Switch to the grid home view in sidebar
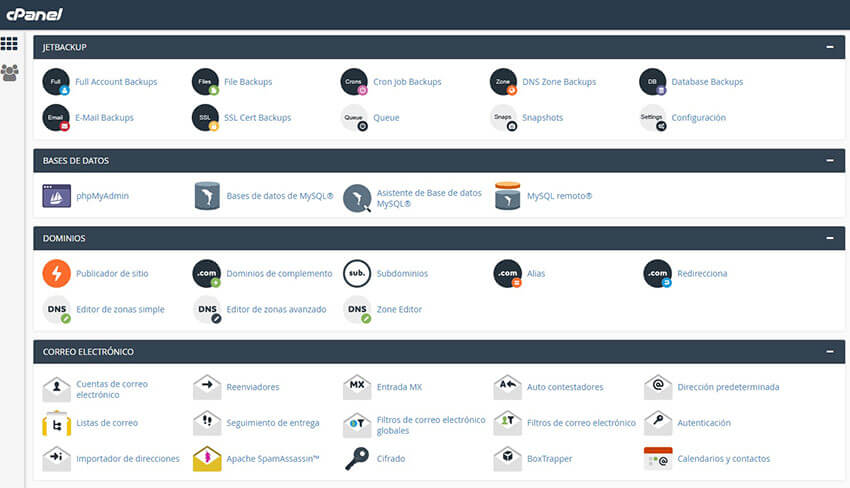850x488 pixels. [x=10, y=44]
